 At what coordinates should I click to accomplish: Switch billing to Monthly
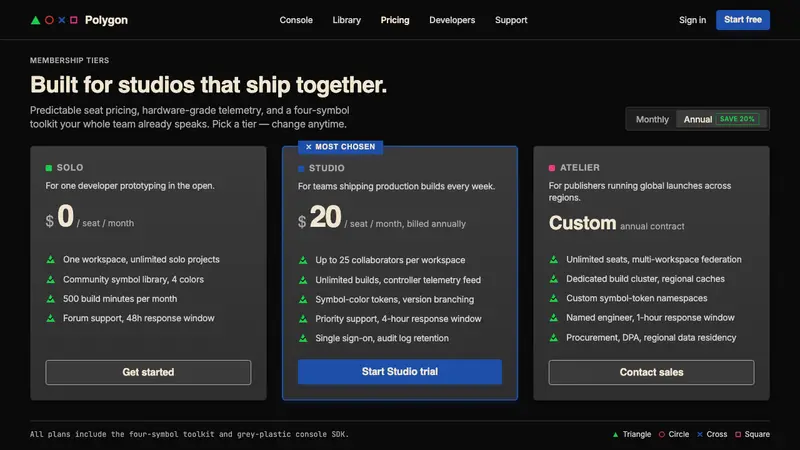coord(652,119)
